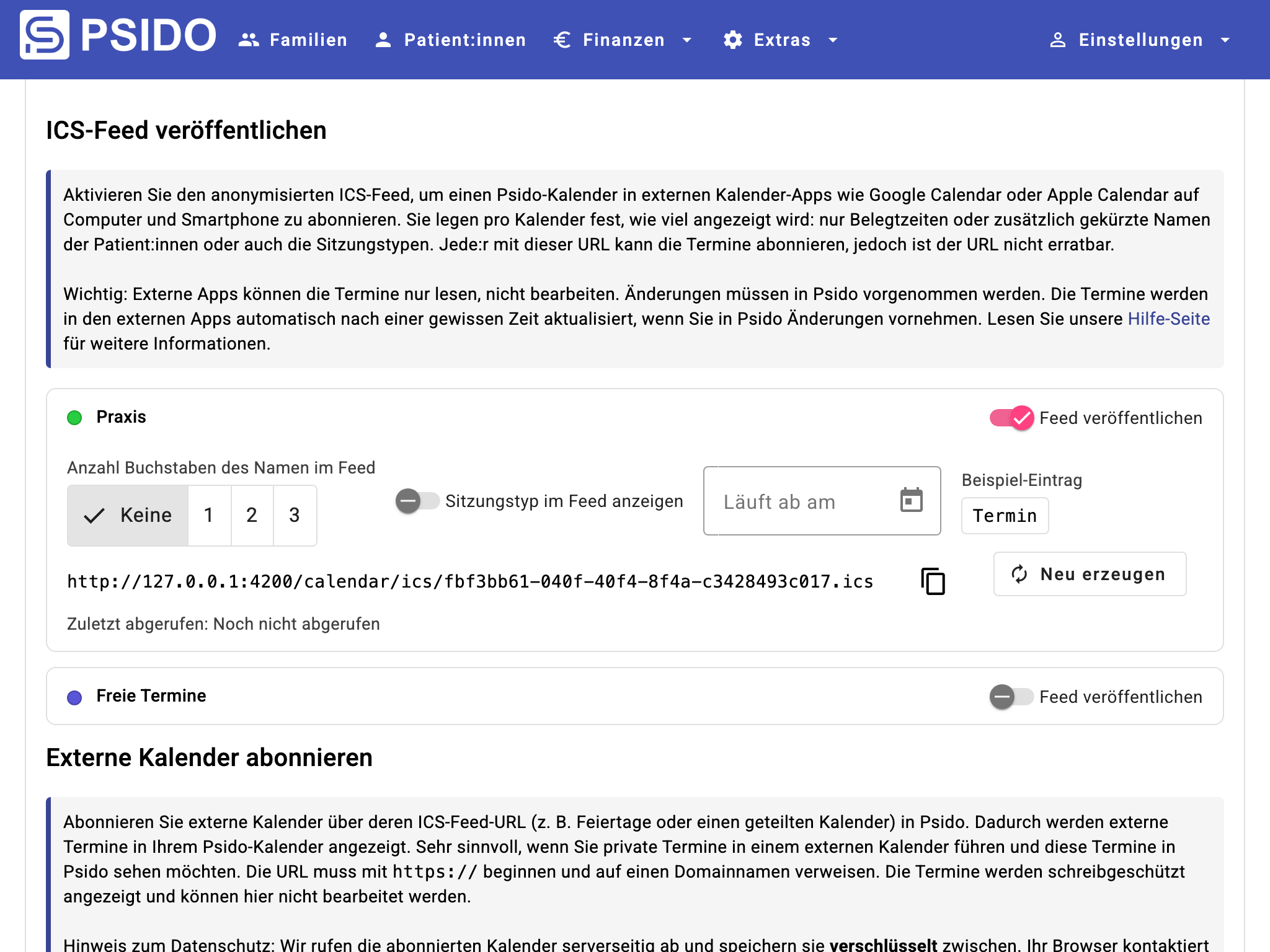This screenshot has height=952, width=1270.
Task: Open the Einstellungen menu
Action: point(1141,40)
